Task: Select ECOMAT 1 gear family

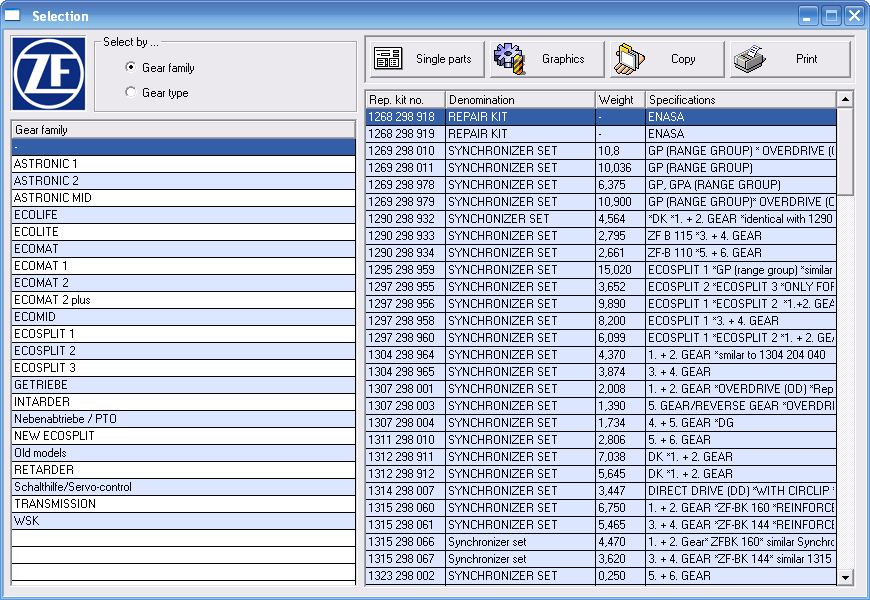Action: tap(183, 266)
